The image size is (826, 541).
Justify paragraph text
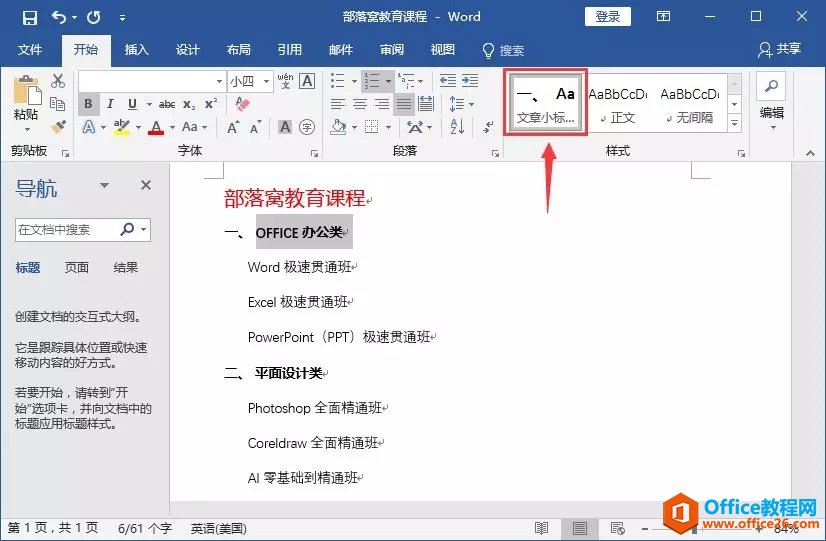tap(404, 104)
